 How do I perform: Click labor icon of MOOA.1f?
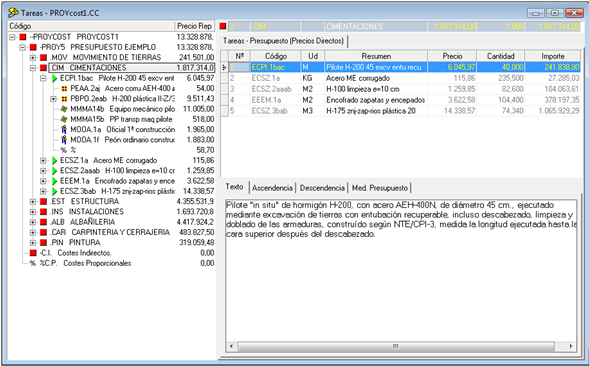(64, 140)
